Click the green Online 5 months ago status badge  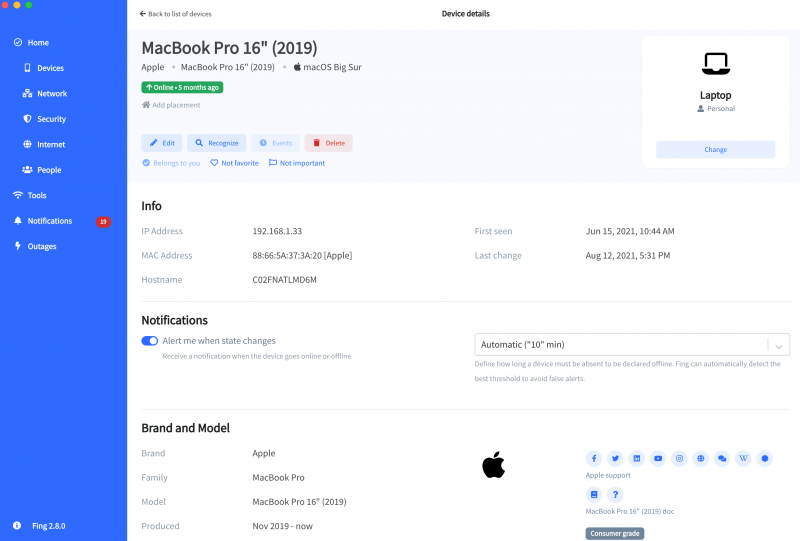click(182, 87)
